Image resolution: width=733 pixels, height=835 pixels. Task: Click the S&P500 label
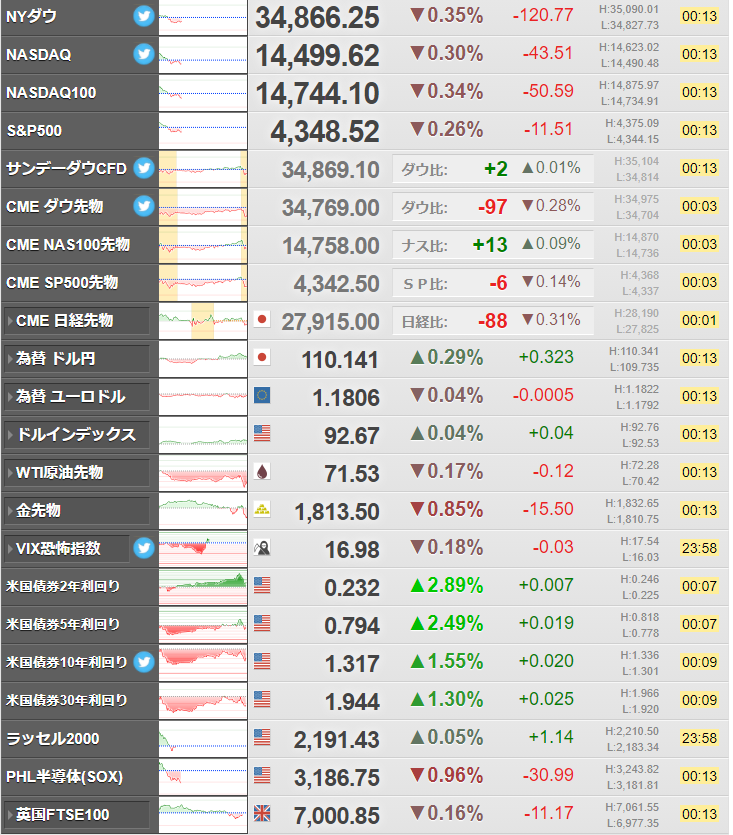point(34,130)
